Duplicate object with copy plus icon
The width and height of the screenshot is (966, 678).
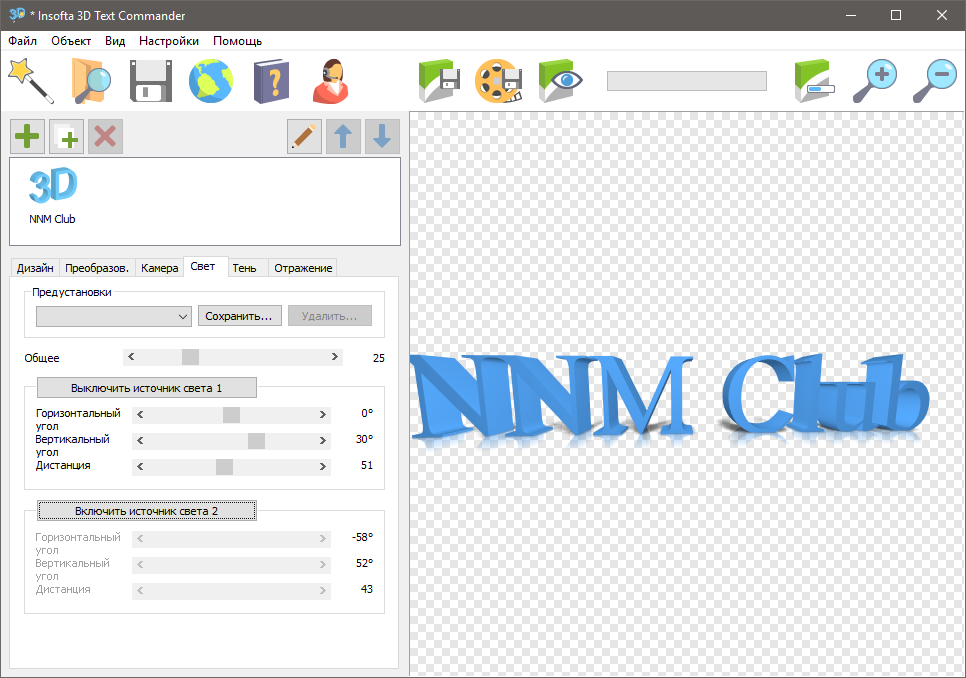pyautogui.click(x=67, y=136)
